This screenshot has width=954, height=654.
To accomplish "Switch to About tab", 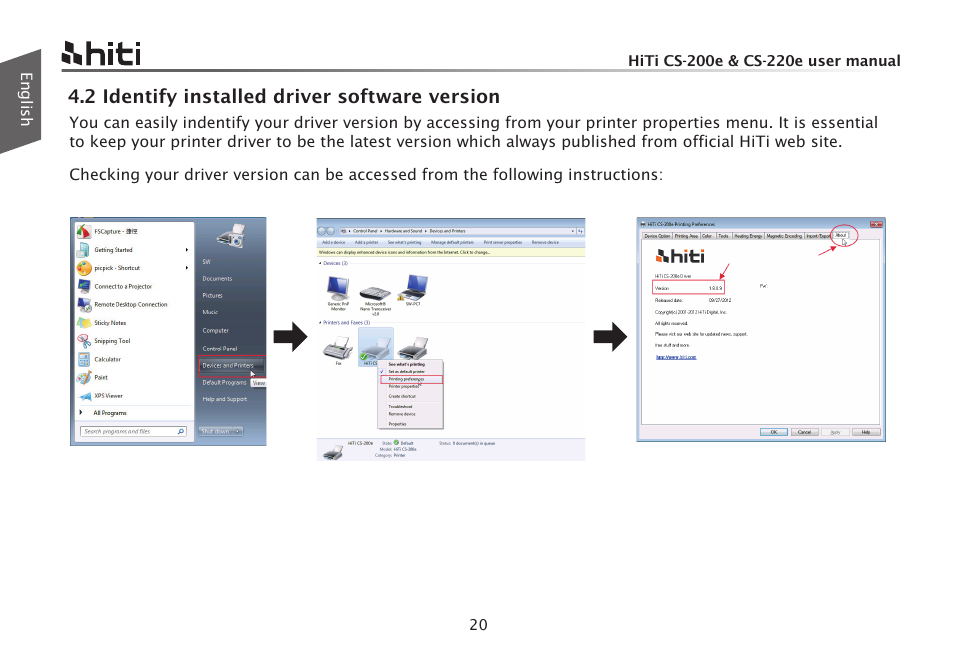I will 840,235.
